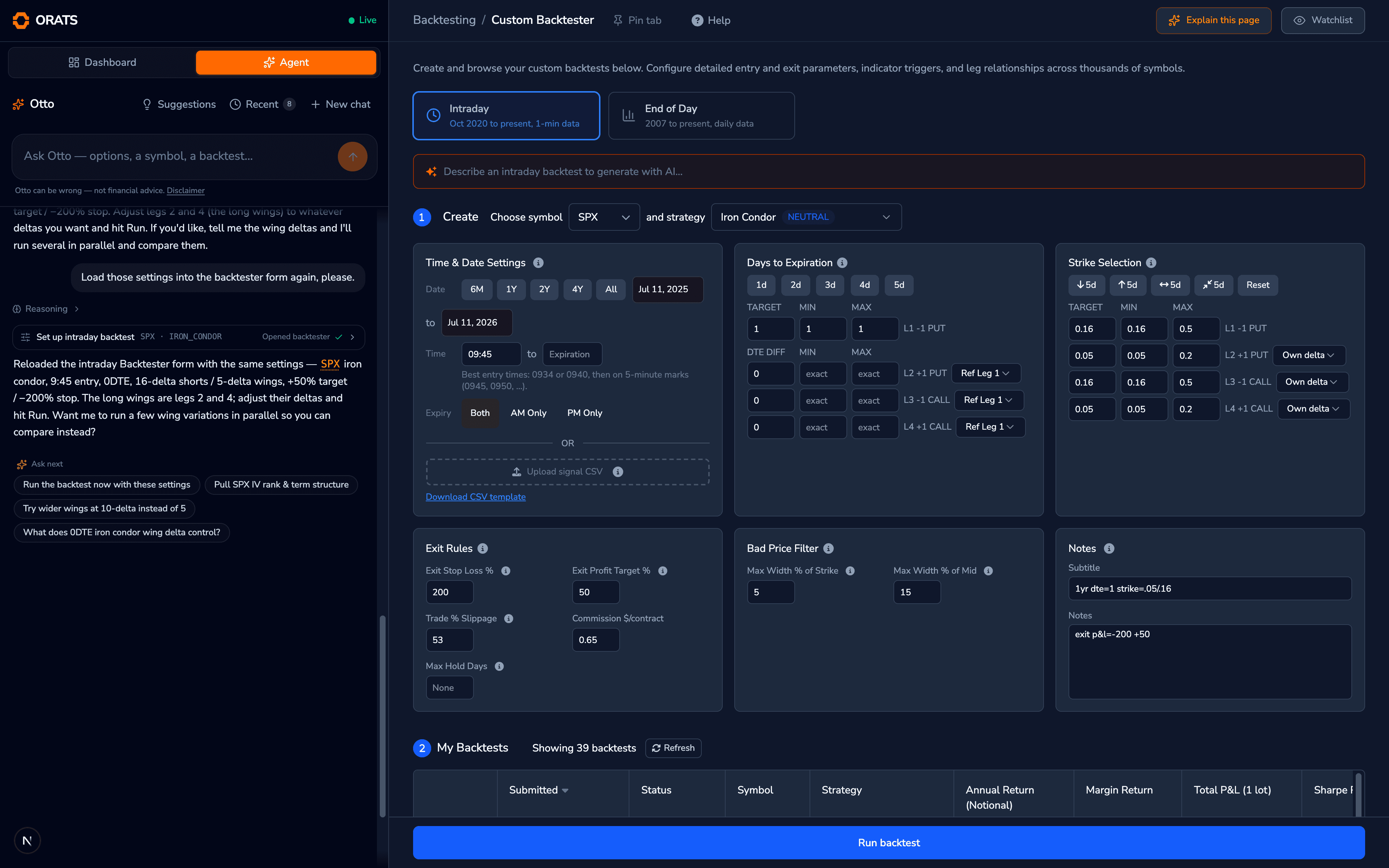The width and height of the screenshot is (1389, 868).
Task: Open Ref Leg 1 dropdown for L4 +1 CALL
Action: point(990,426)
